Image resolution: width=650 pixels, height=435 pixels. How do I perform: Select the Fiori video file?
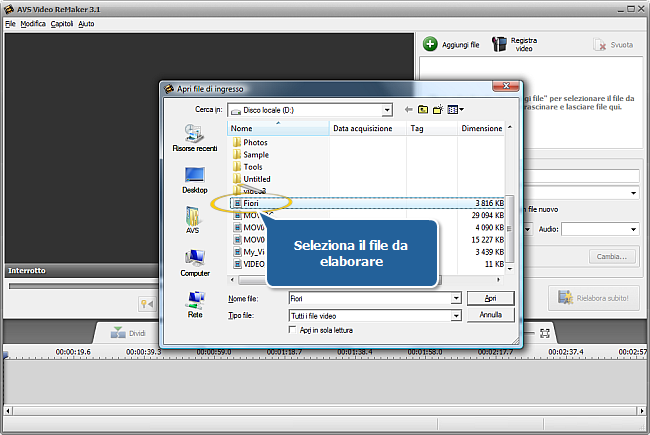[366, 203]
